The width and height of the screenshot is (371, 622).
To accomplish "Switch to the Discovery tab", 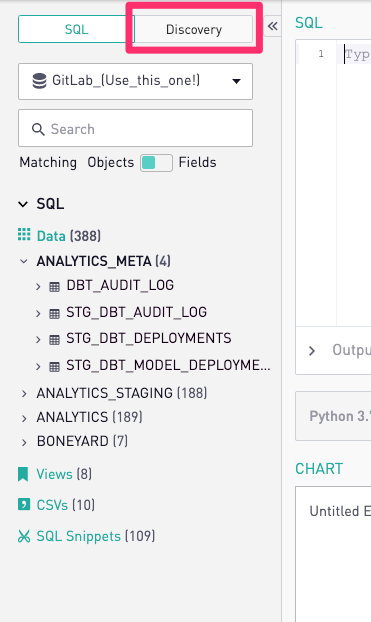I will (x=194, y=29).
